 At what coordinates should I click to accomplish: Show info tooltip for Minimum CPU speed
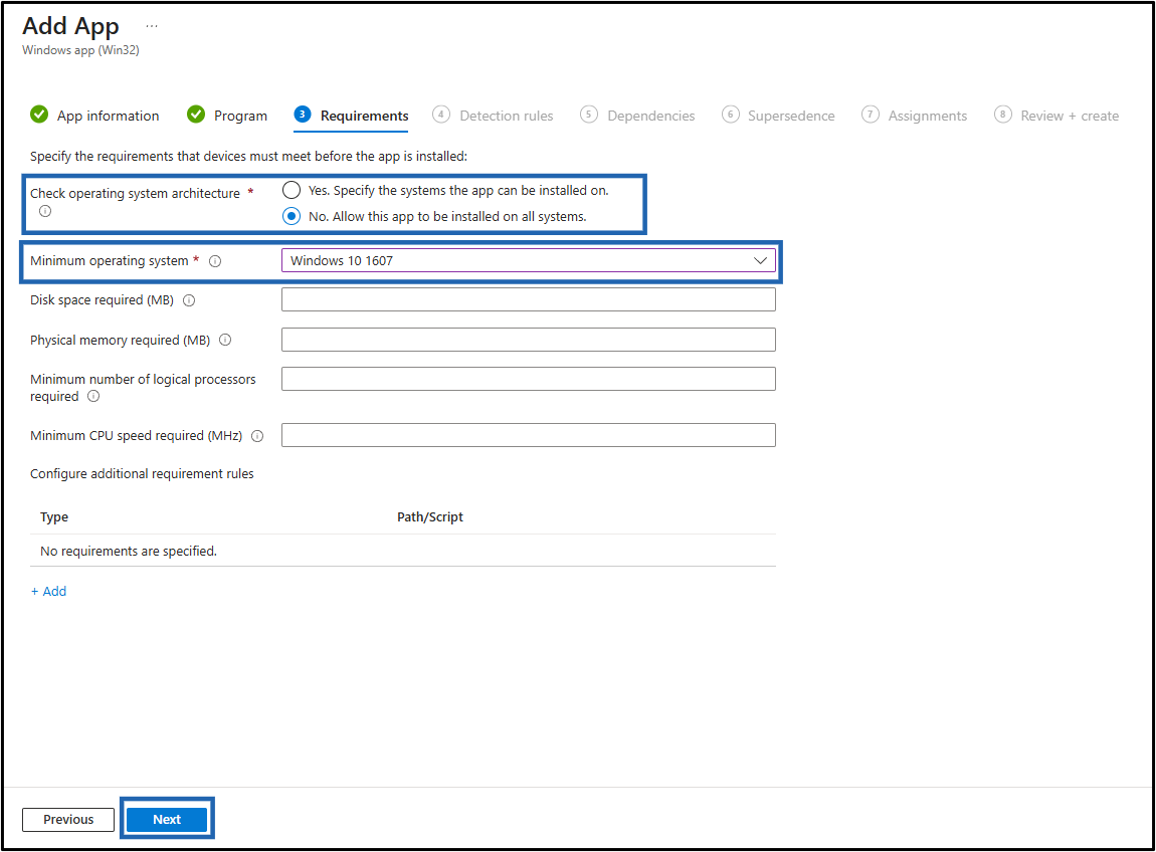(257, 436)
